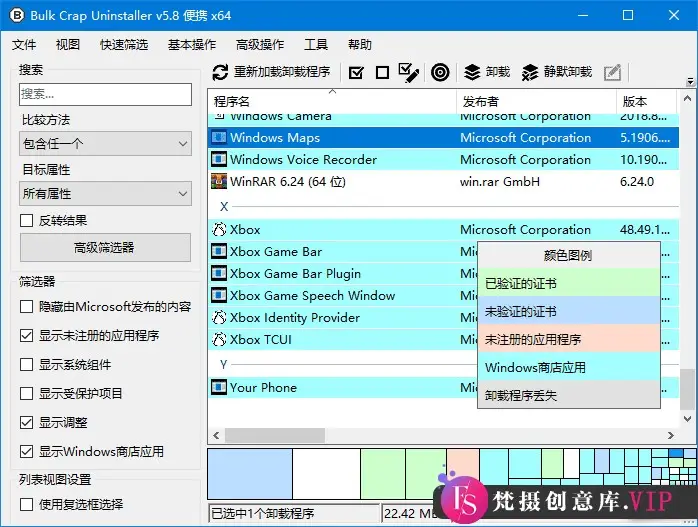Click the toolbar overflow arrow at right edge
The height and width of the screenshot is (527, 698).
tap(690, 81)
